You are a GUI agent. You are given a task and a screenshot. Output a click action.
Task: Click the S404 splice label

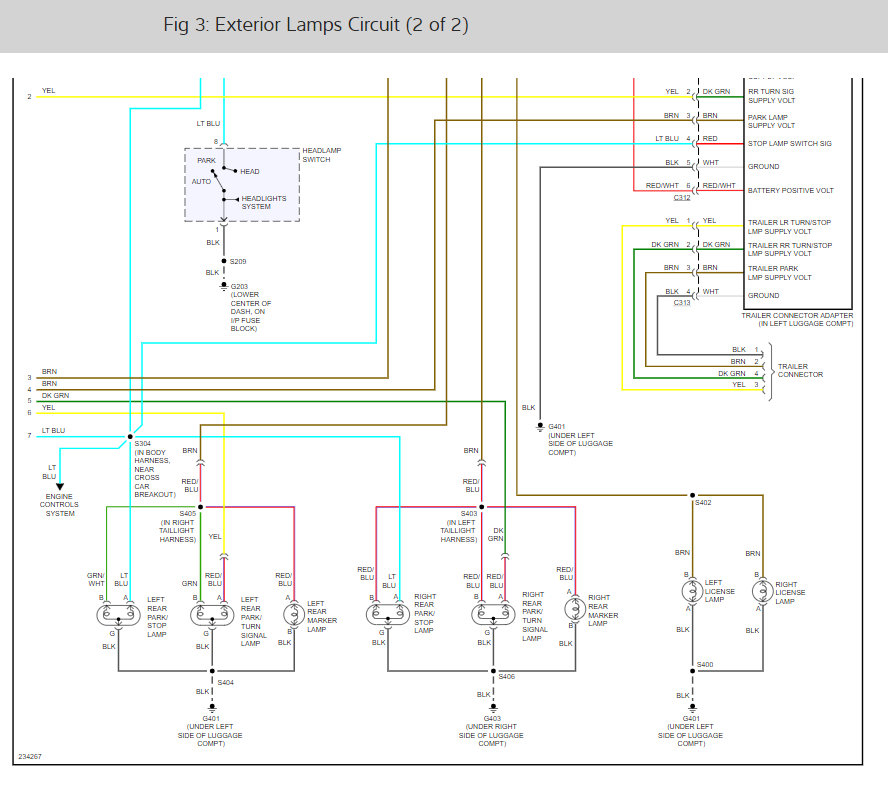(225, 682)
